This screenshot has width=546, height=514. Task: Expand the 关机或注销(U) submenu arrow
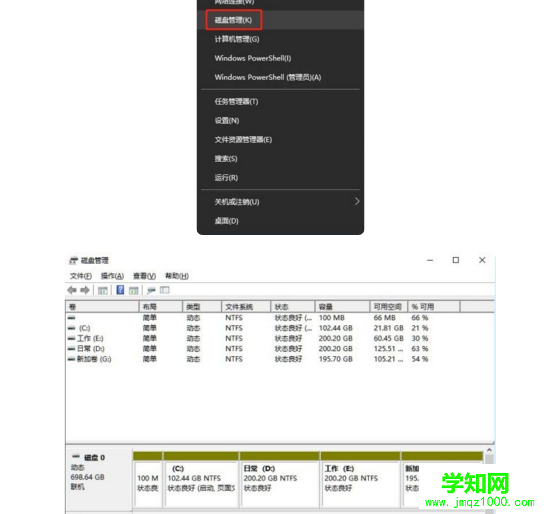(357, 202)
